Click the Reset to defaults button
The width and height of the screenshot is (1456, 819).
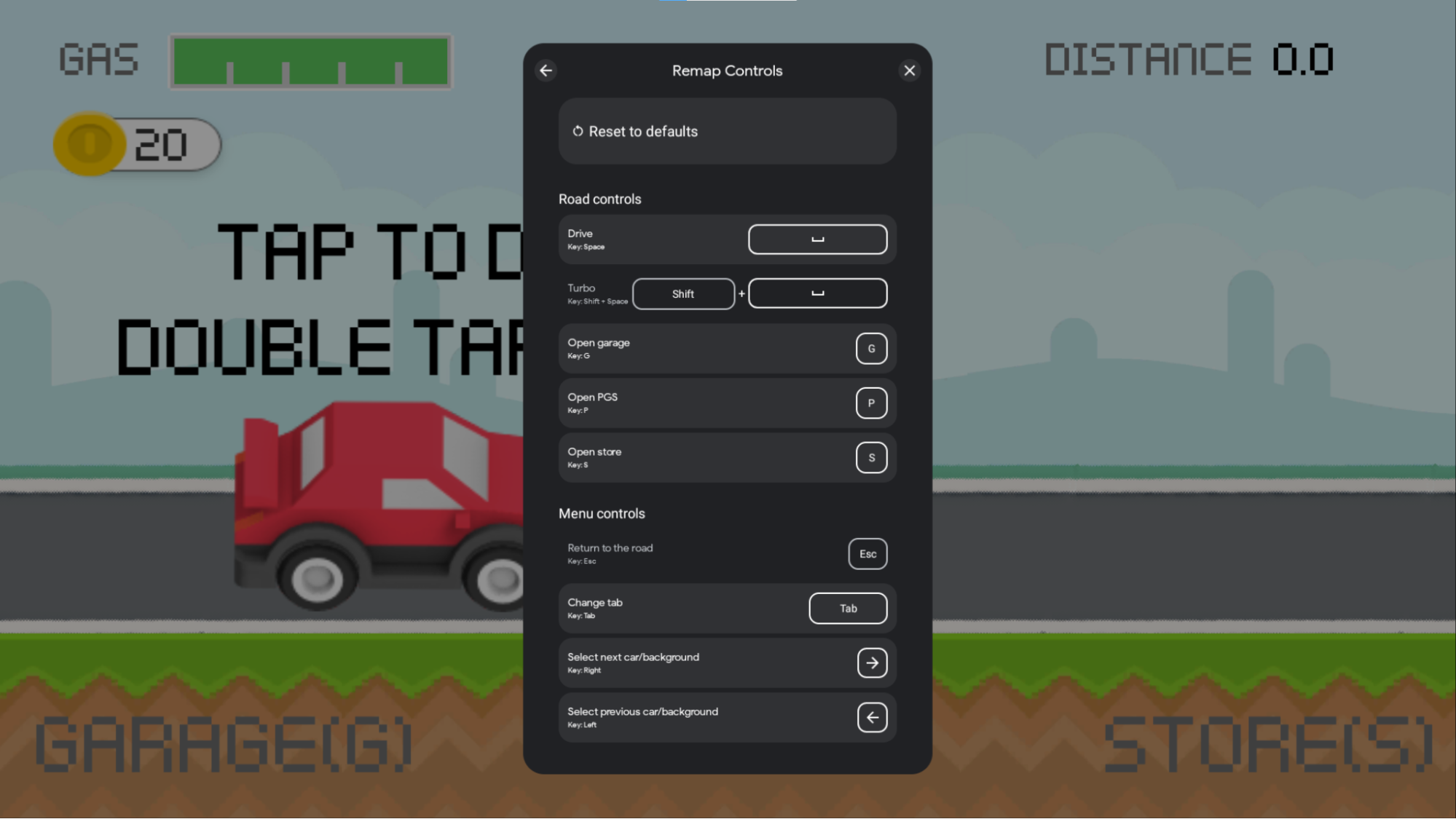point(727,131)
